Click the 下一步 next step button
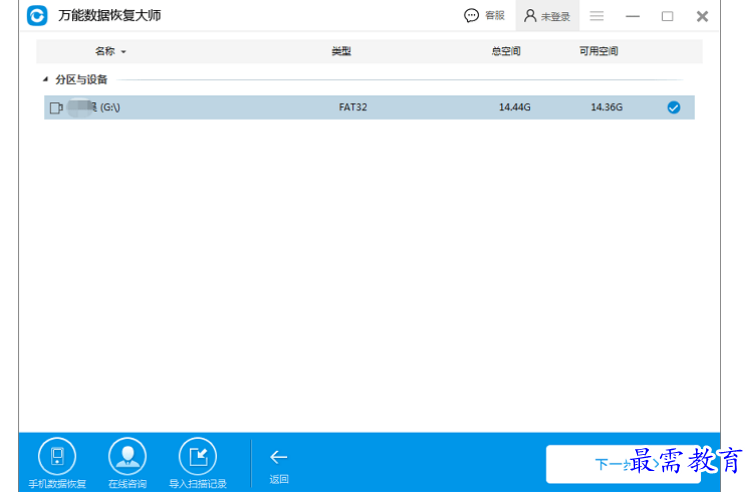751x492 pixels. [x=623, y=464]
